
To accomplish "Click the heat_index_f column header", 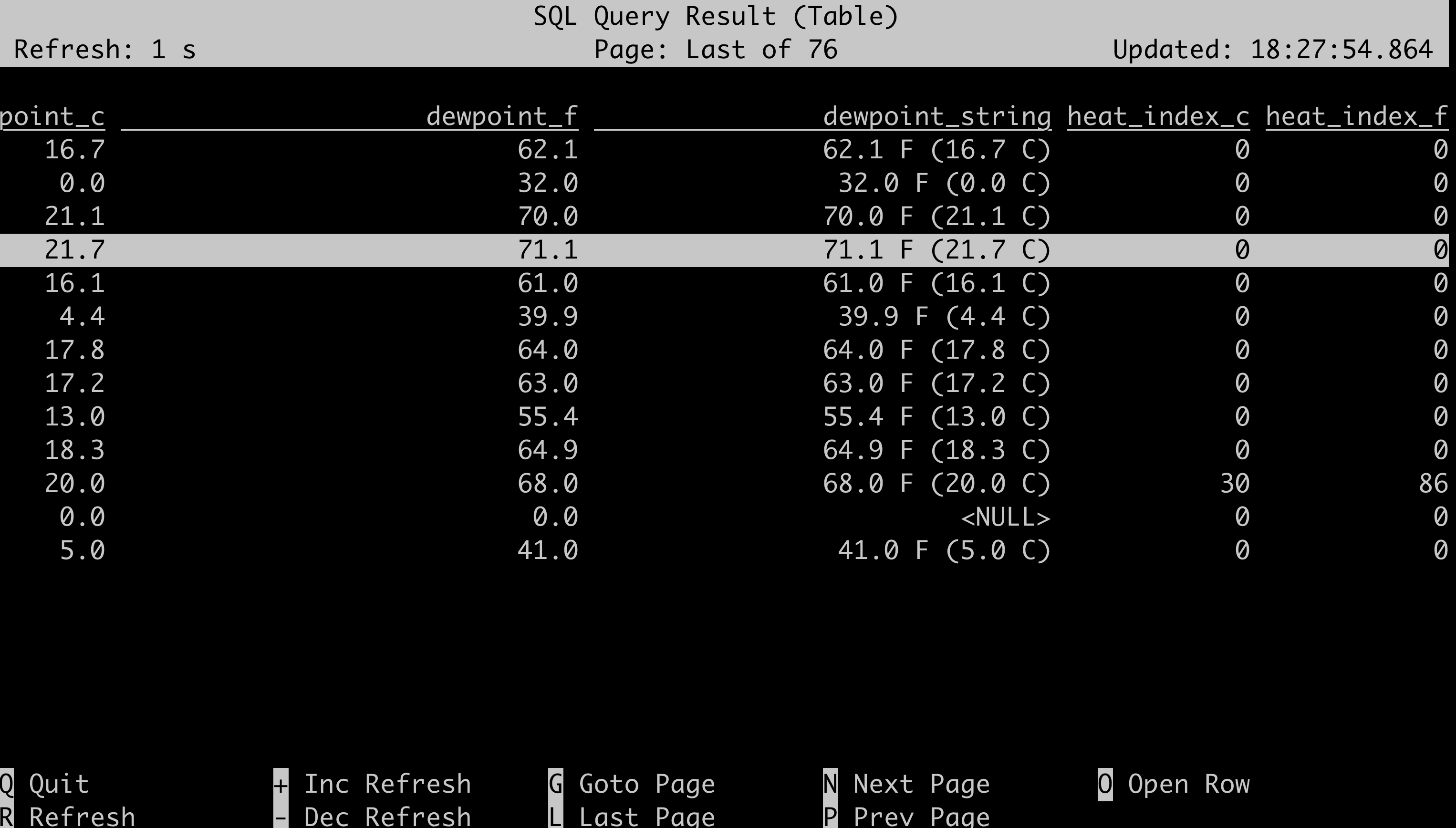I will click(x=1356, y=116).
